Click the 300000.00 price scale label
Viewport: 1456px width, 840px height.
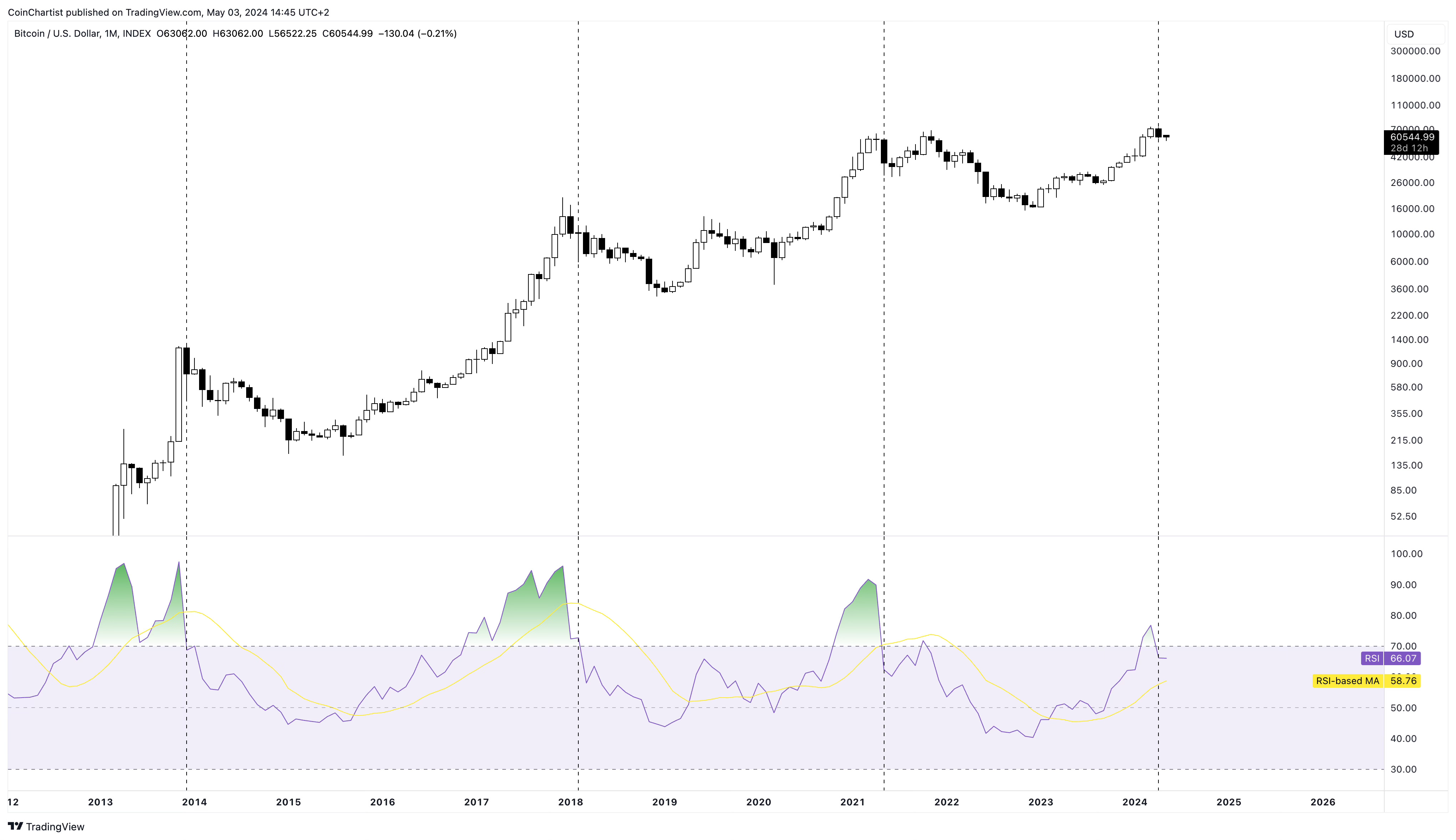coord(1415,51)
